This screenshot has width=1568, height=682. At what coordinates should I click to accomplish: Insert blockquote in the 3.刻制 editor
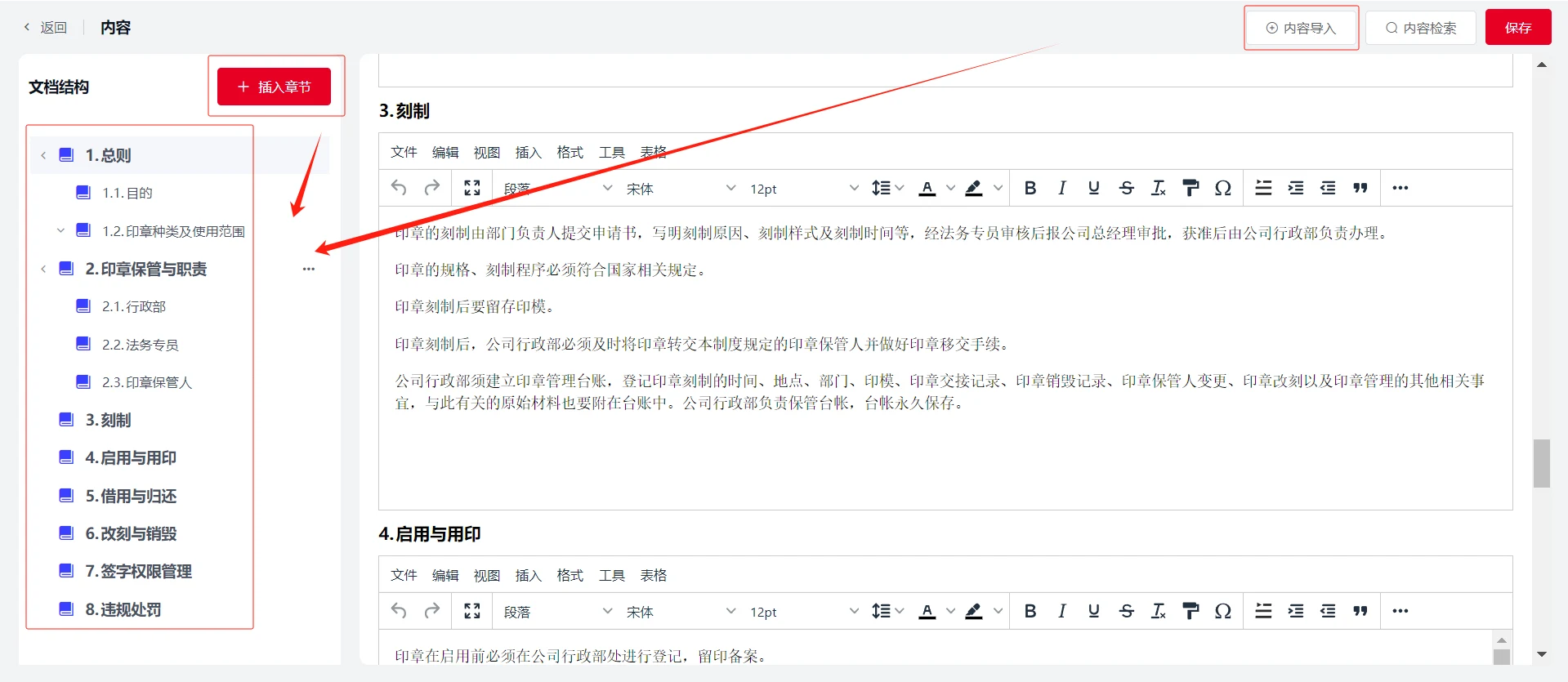[x=1360, y=188]
